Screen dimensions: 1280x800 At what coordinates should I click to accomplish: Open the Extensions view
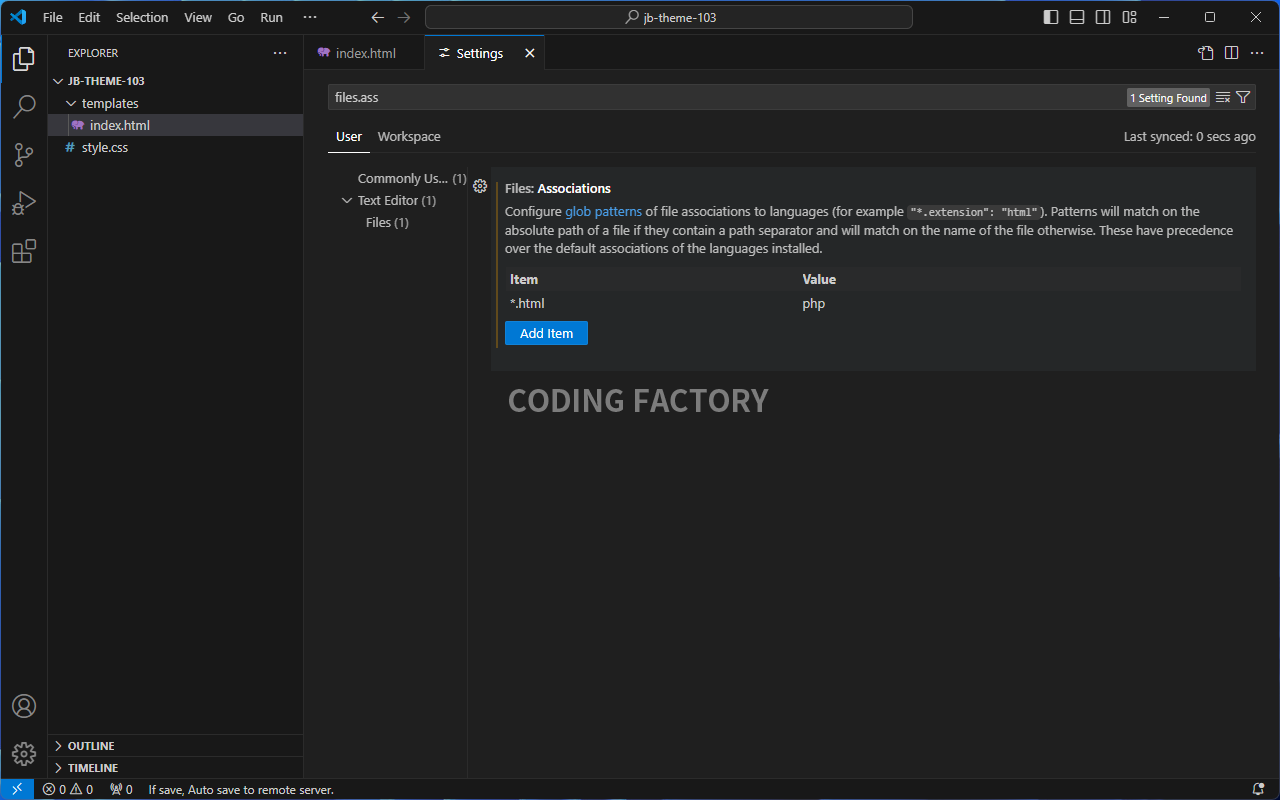(23, 251)
